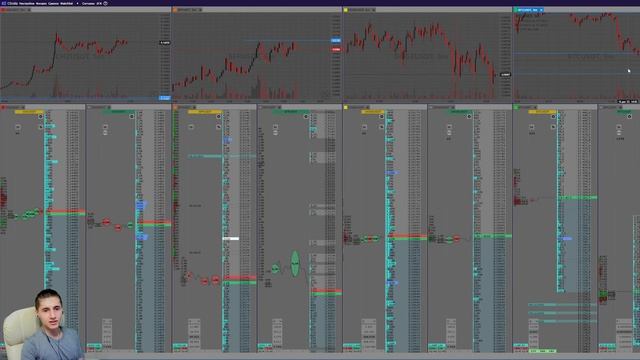Click the large green trade bubble in the fourth order book

(295, 264)
